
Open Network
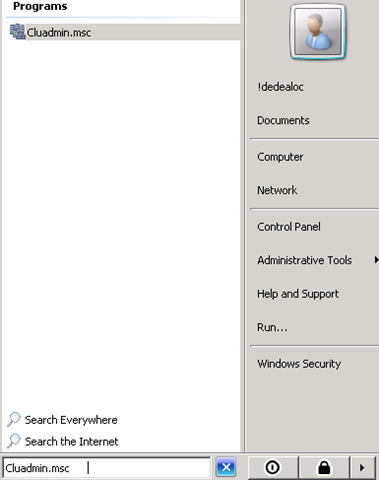click(277, 190)
